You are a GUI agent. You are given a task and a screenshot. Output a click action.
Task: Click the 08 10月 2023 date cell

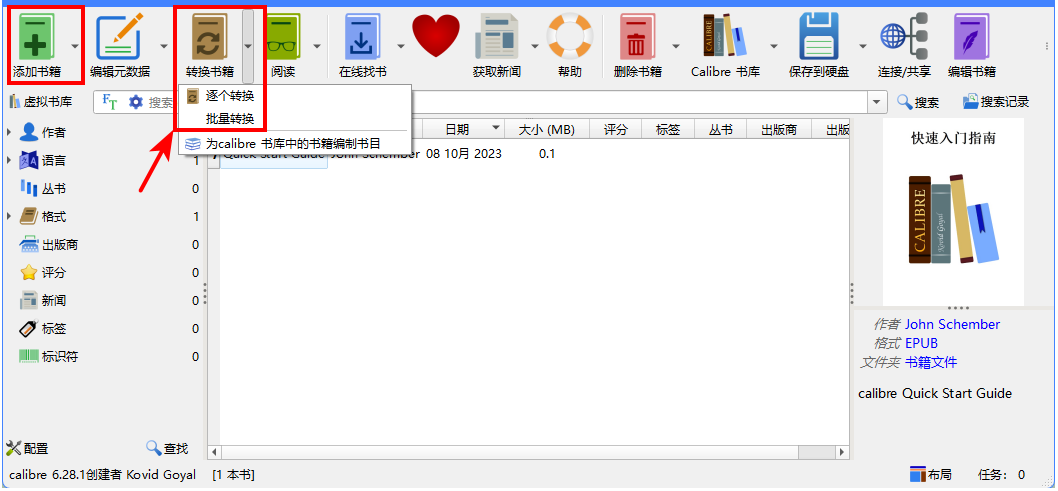[464, 154]
